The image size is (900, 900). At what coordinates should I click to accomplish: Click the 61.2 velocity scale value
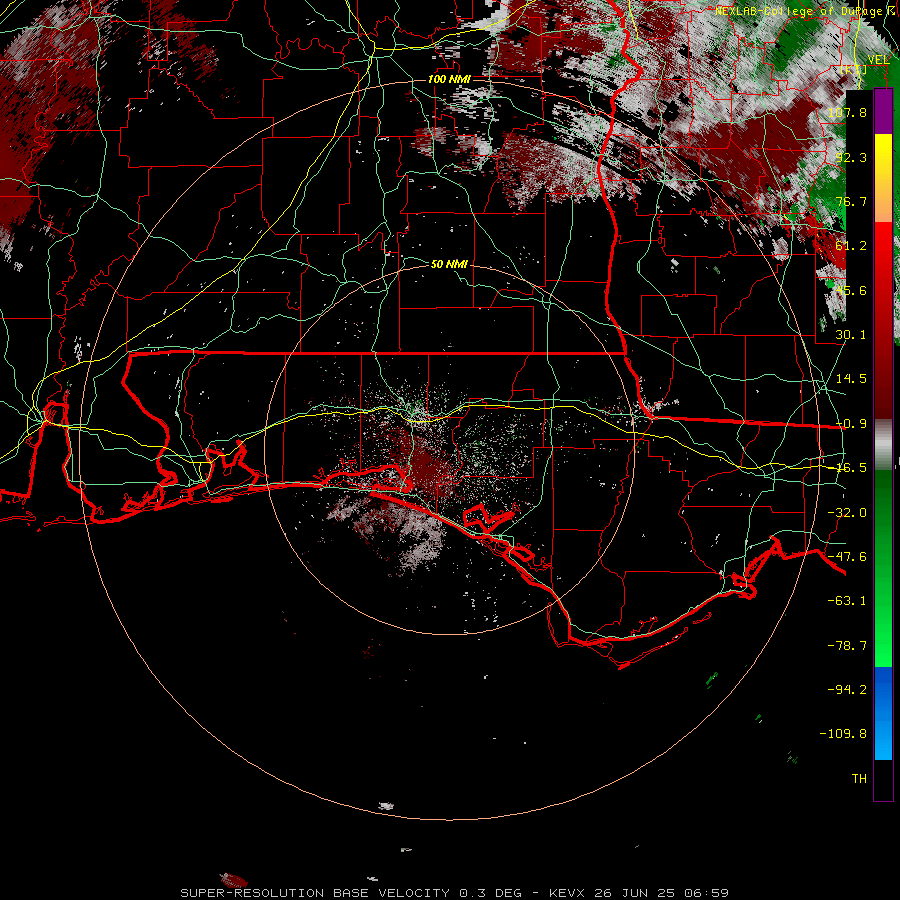coord(851,246)
